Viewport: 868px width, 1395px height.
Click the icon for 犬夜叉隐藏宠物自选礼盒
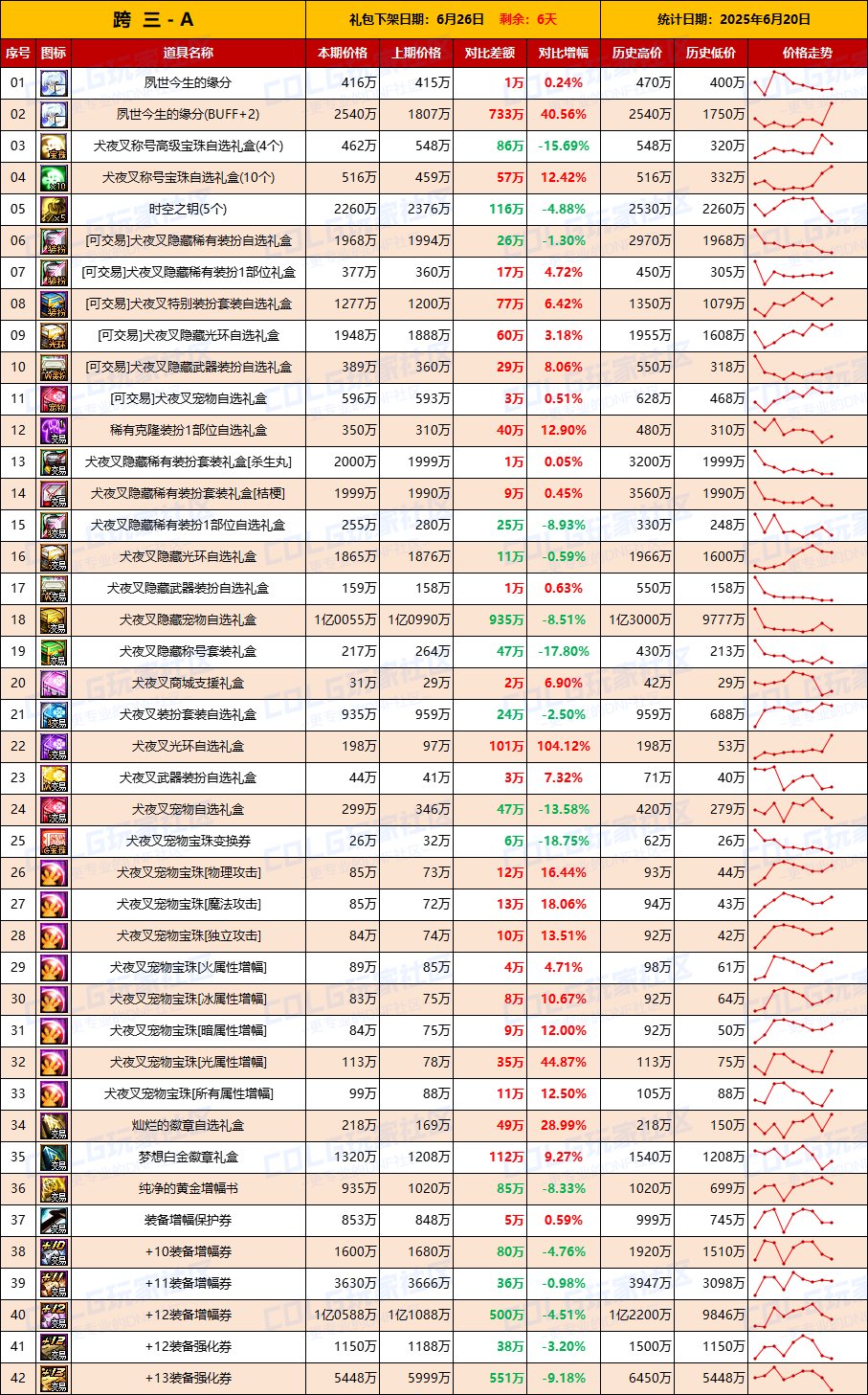54,620
